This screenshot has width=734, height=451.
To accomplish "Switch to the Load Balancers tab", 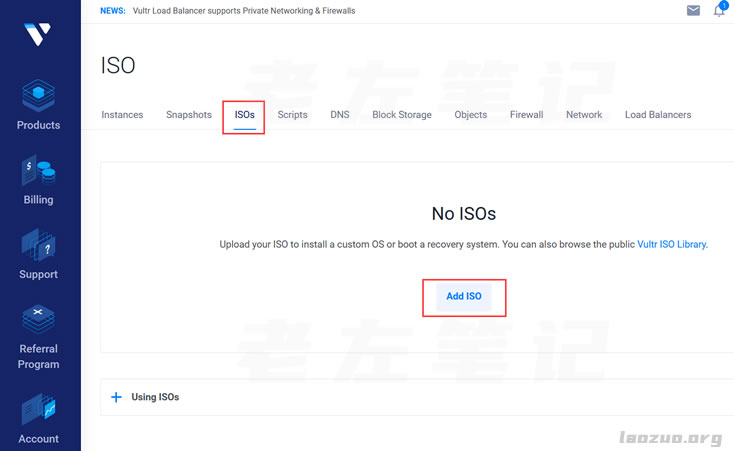I will pos(658,115).
